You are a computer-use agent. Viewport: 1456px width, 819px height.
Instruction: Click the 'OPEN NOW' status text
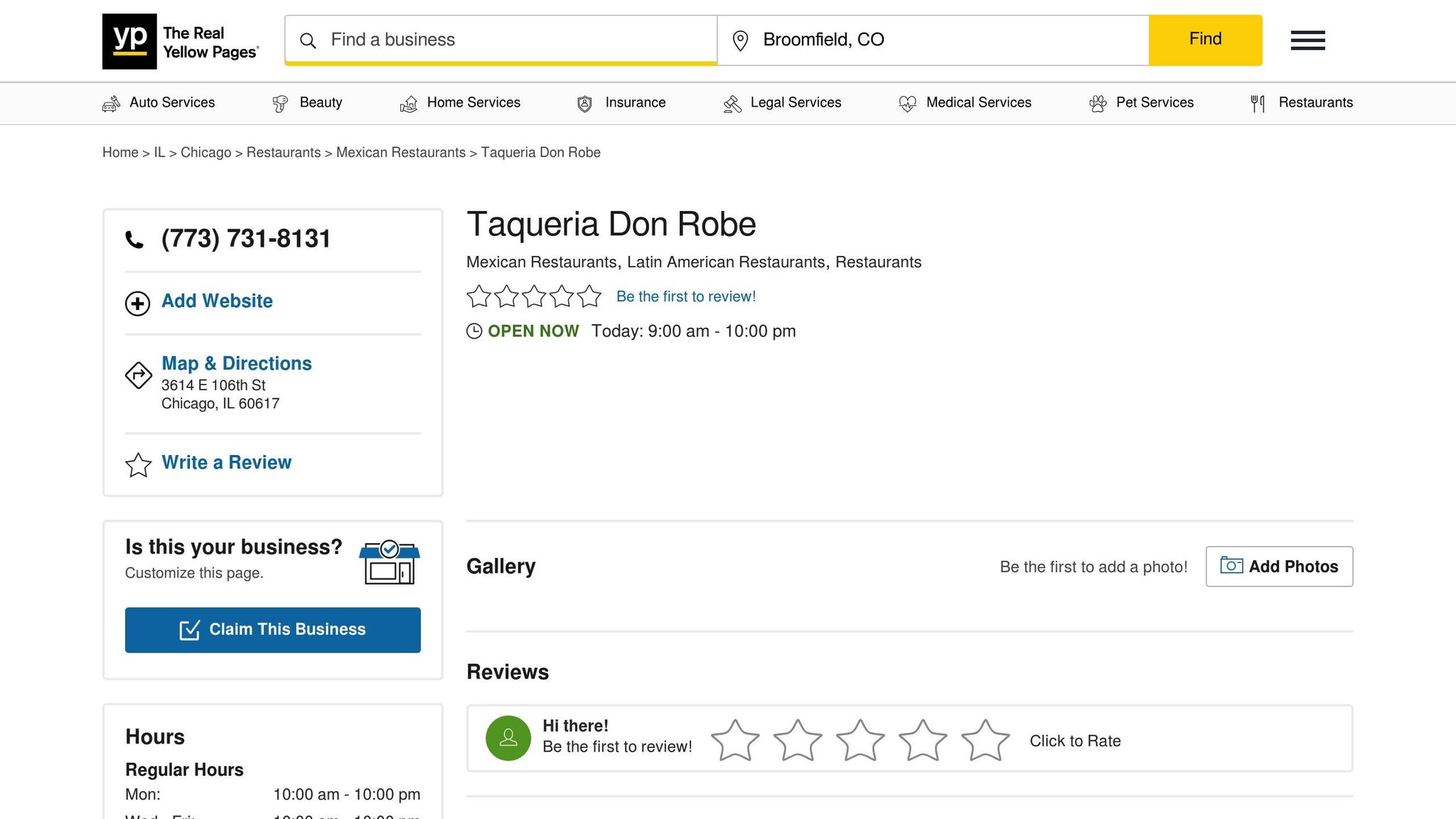(x=533, y=331)
